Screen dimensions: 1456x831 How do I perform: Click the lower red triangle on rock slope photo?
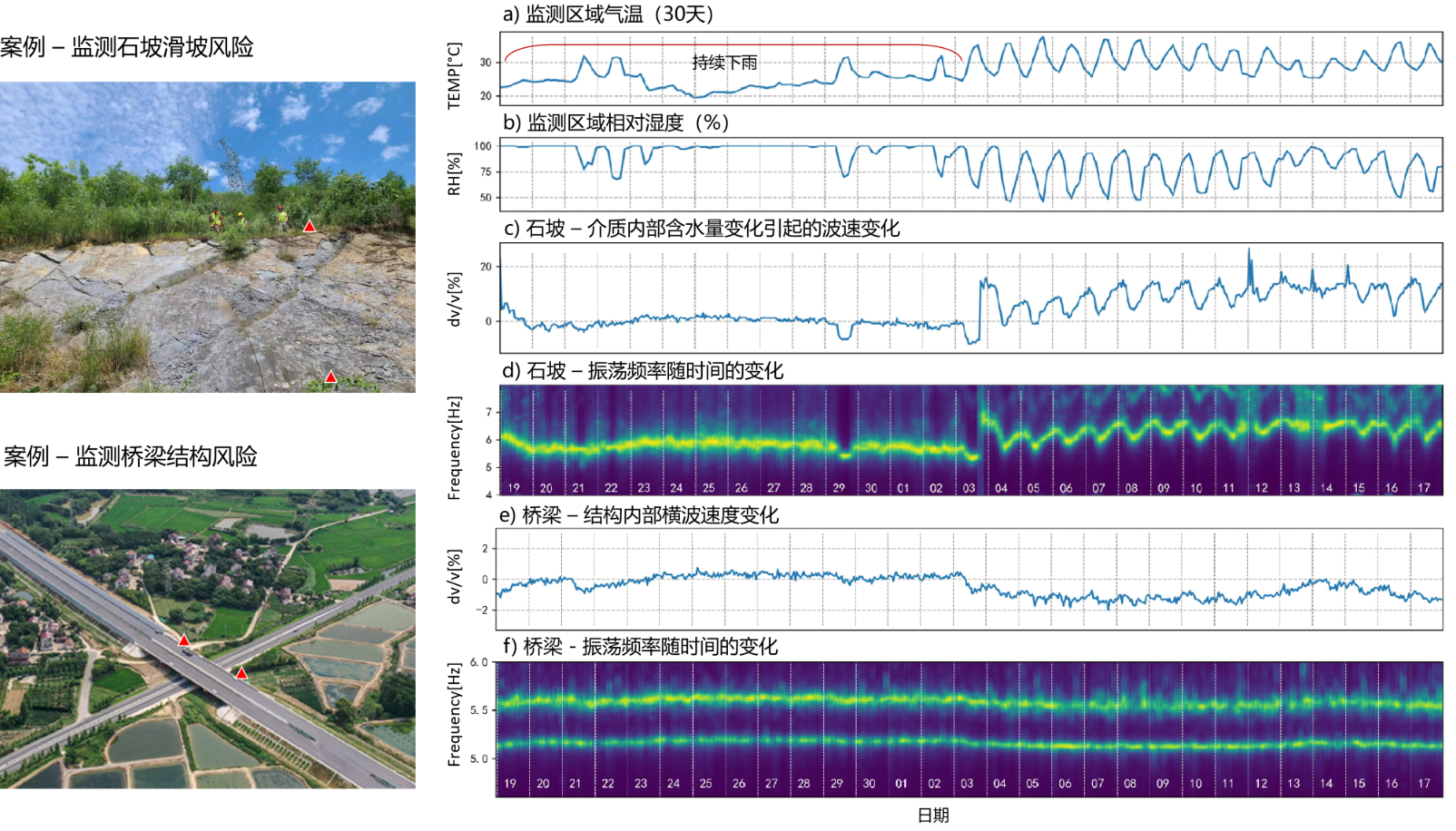click(x=331, y=377)
